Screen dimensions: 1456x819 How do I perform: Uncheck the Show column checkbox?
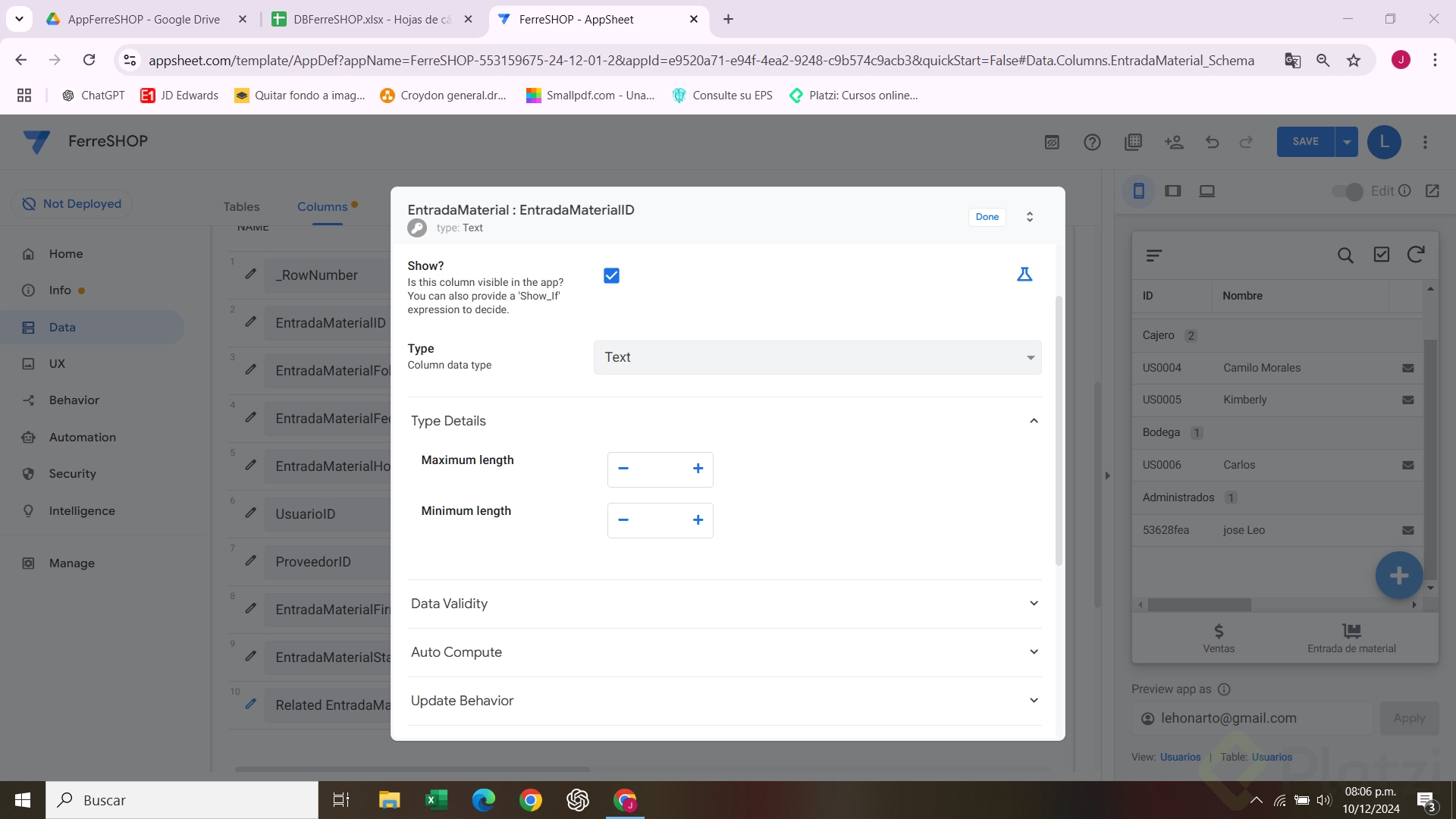611,276
